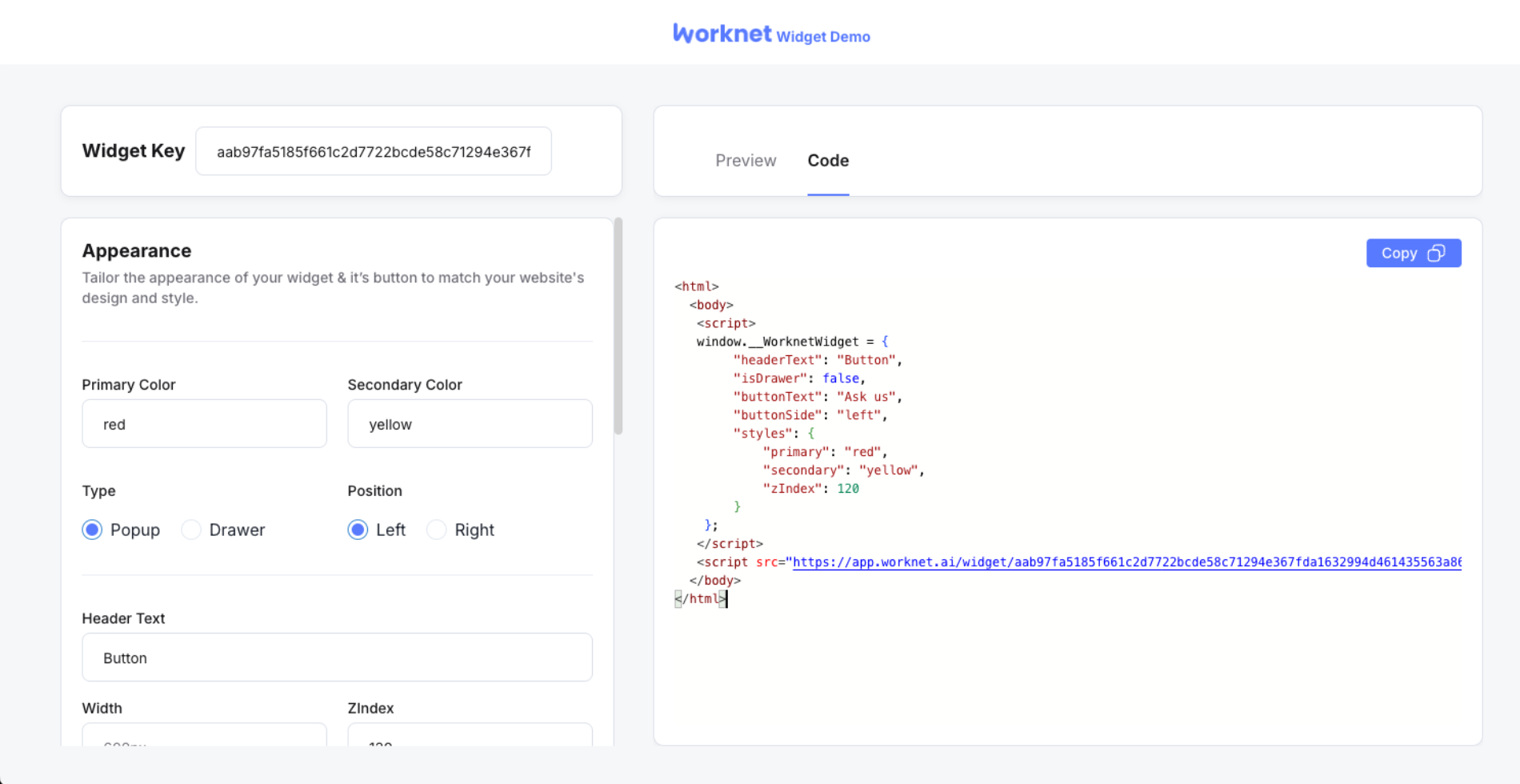Click the Appearance panel scrollbar
The image size is (1520, 784).
pos(618,328)
